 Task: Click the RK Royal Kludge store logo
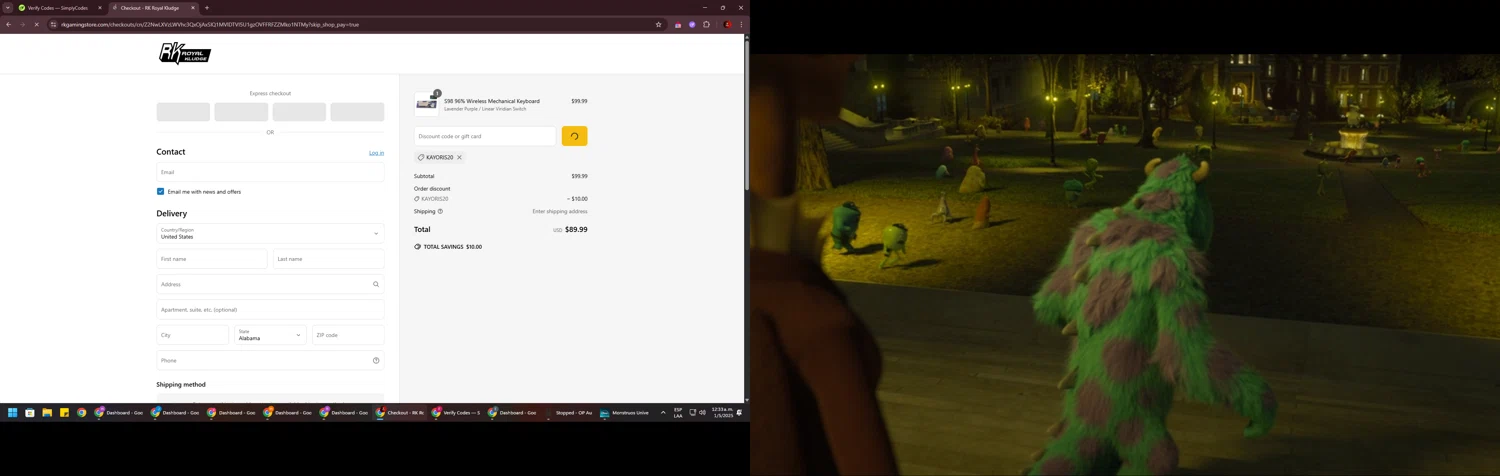point(185,53)
